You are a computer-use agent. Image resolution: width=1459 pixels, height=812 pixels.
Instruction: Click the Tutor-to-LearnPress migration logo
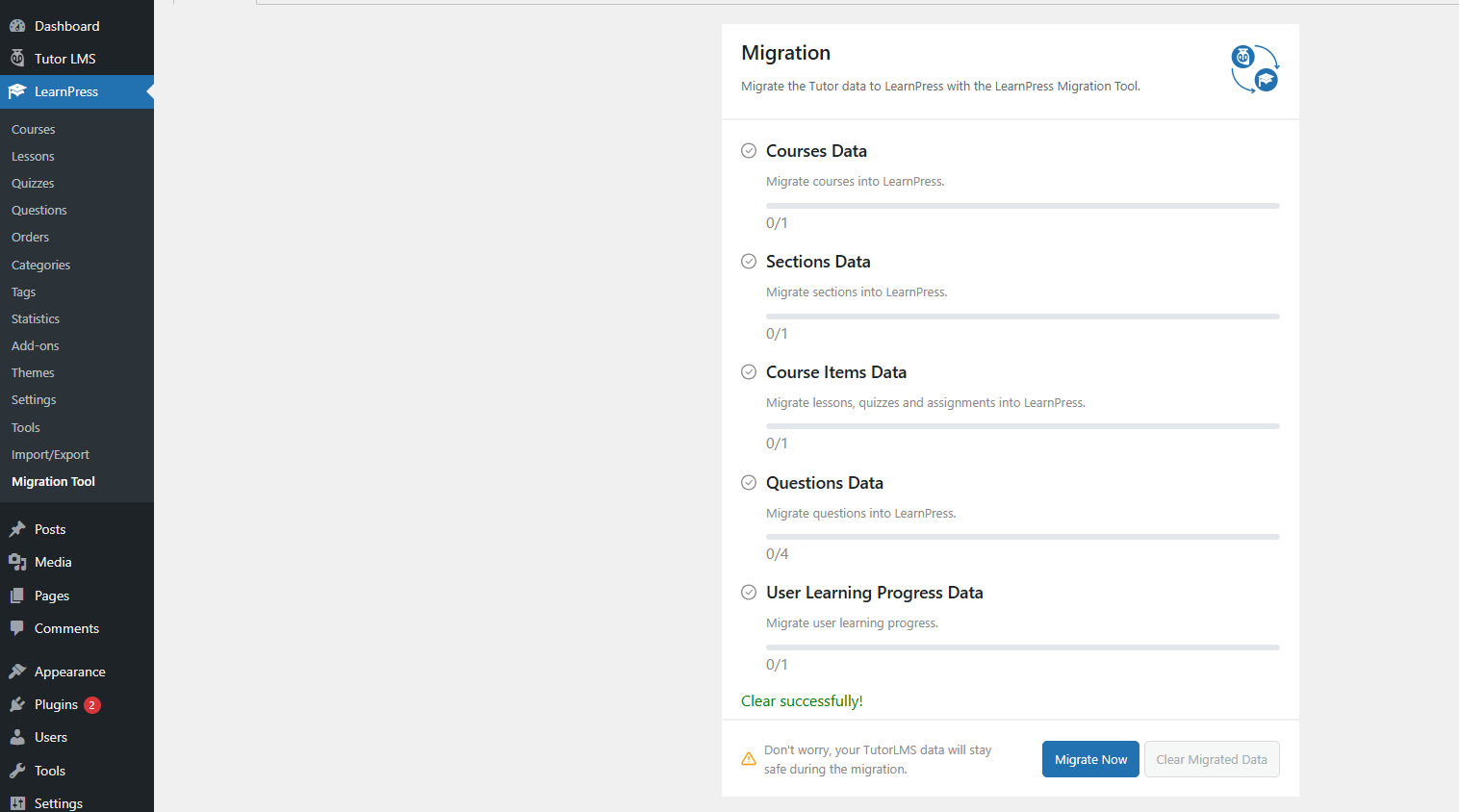[x=1255, y=69]
